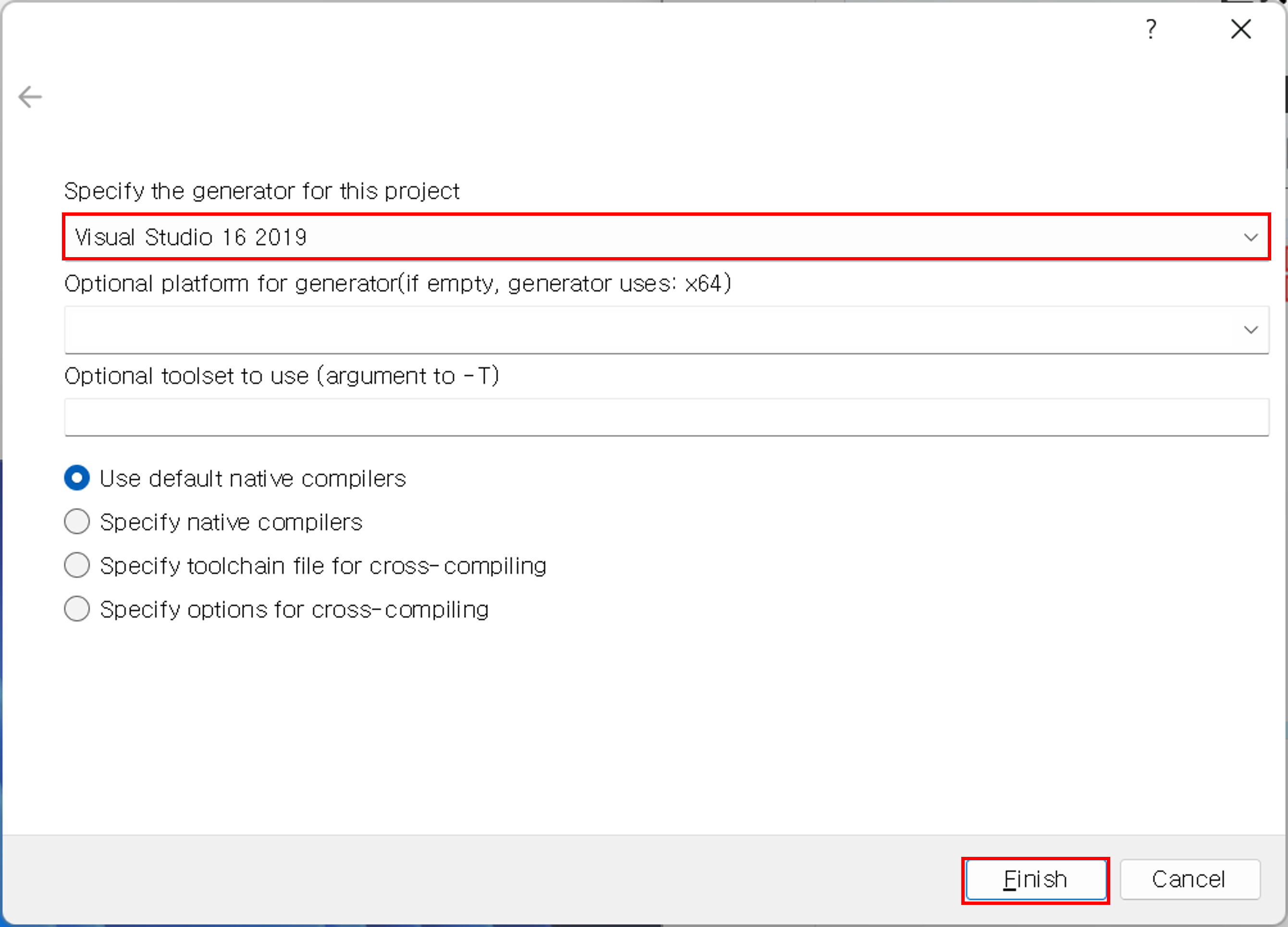Click the generator dropdown chevron arrow
Screen dimensions: 1288x927
click(1251, 237)
